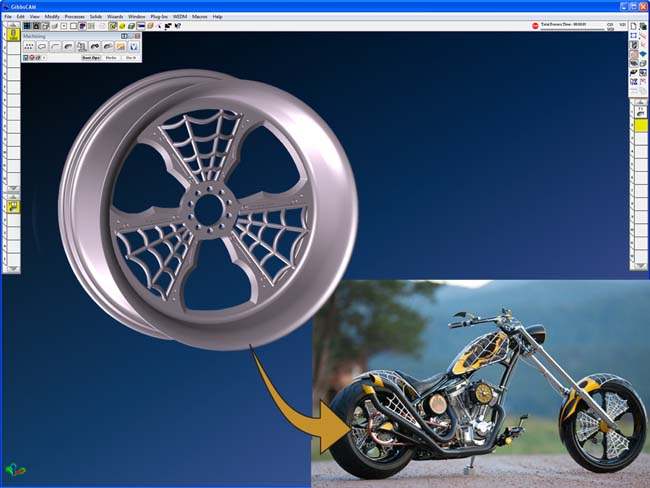Click the blue square icon in Machining palette footer

click(x=25, y=58)
